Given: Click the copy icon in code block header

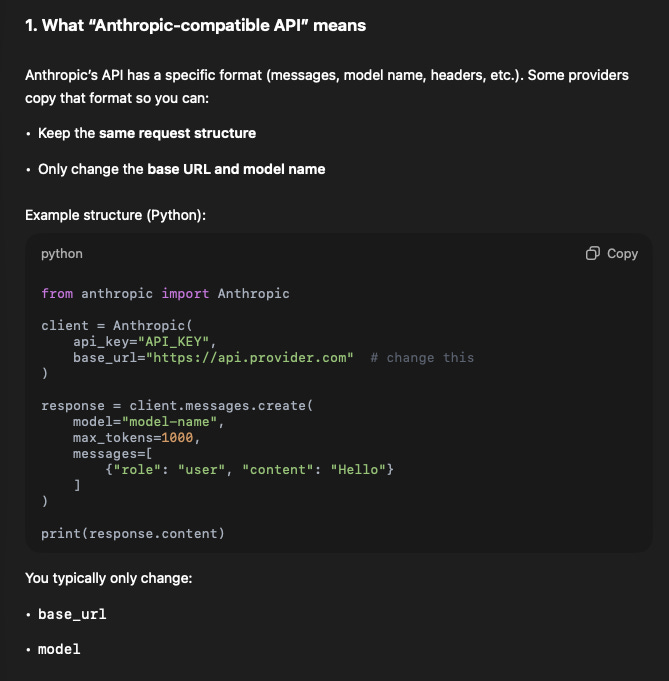Looking at the screenshot, I should pos(593,253).
